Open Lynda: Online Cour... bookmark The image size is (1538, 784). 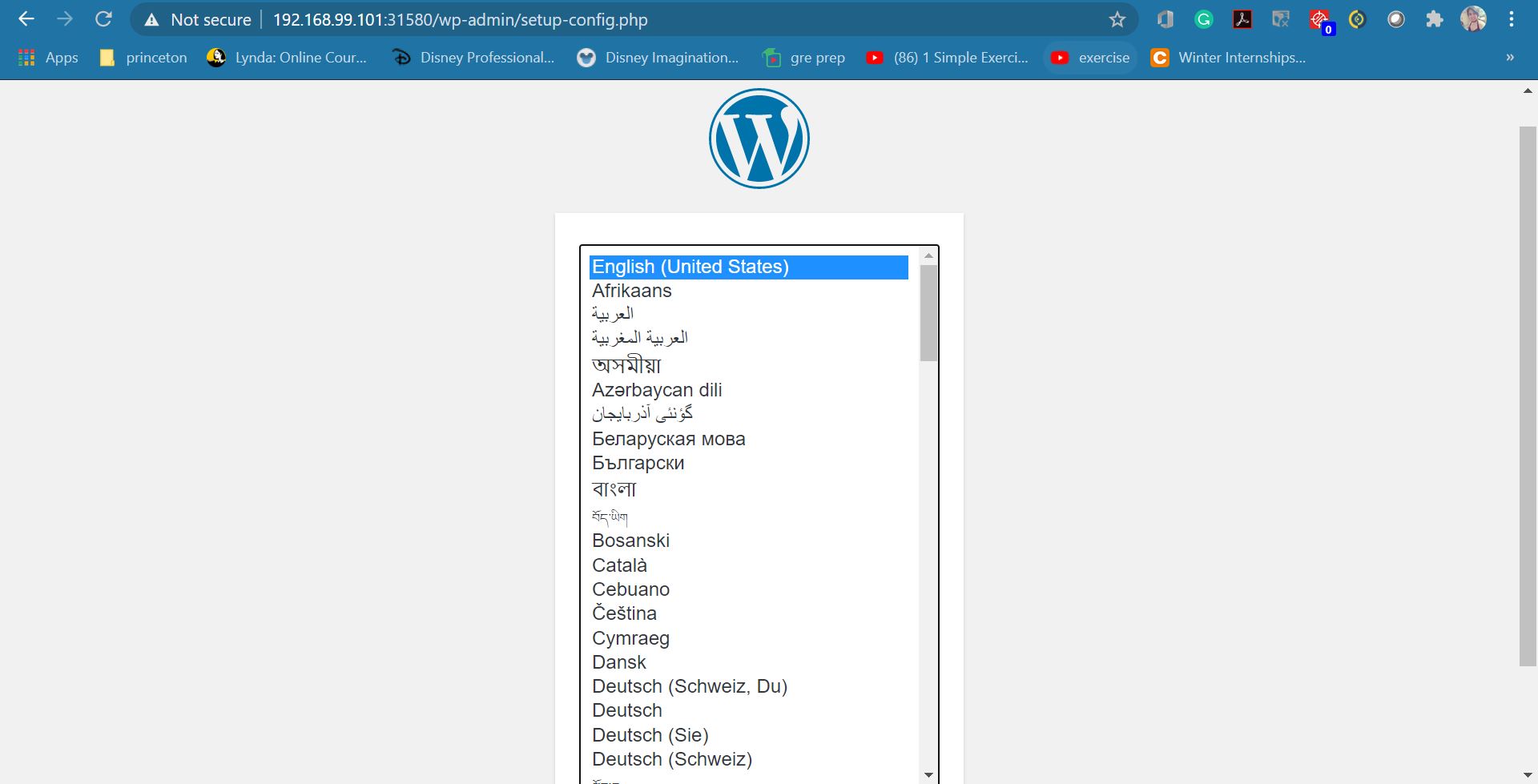(x=287, y=58)
